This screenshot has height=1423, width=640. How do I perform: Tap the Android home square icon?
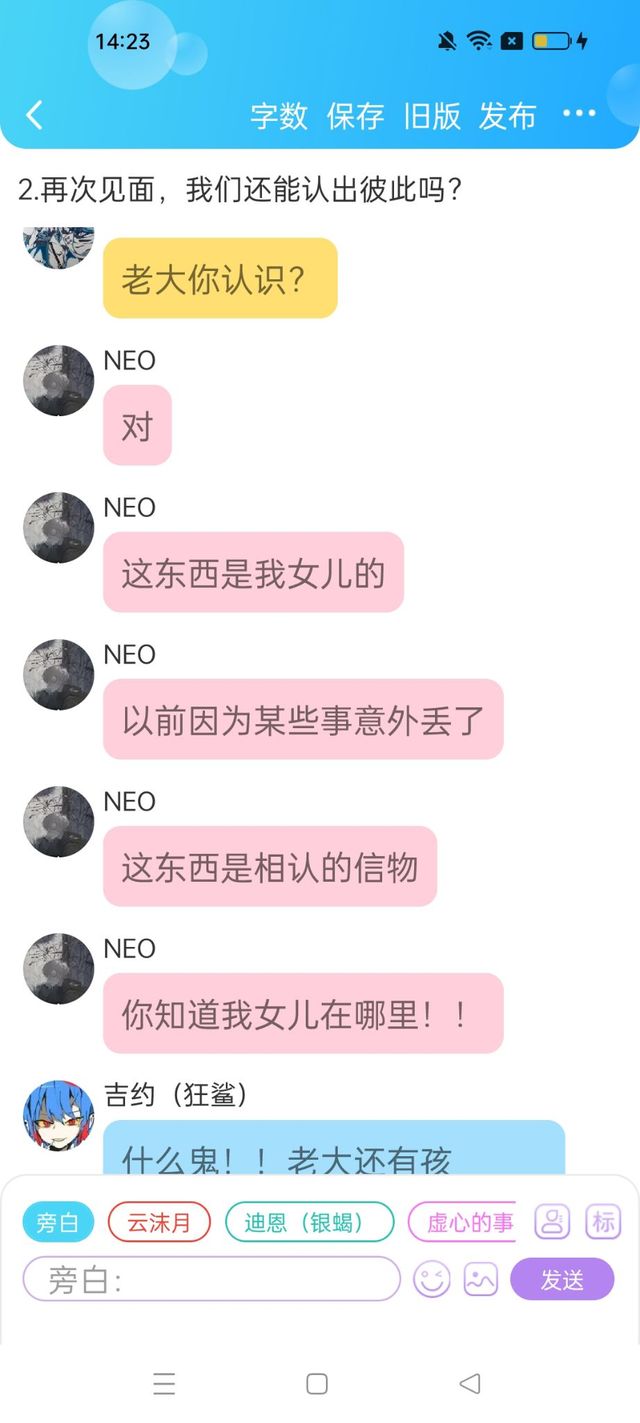[317, 1384]
